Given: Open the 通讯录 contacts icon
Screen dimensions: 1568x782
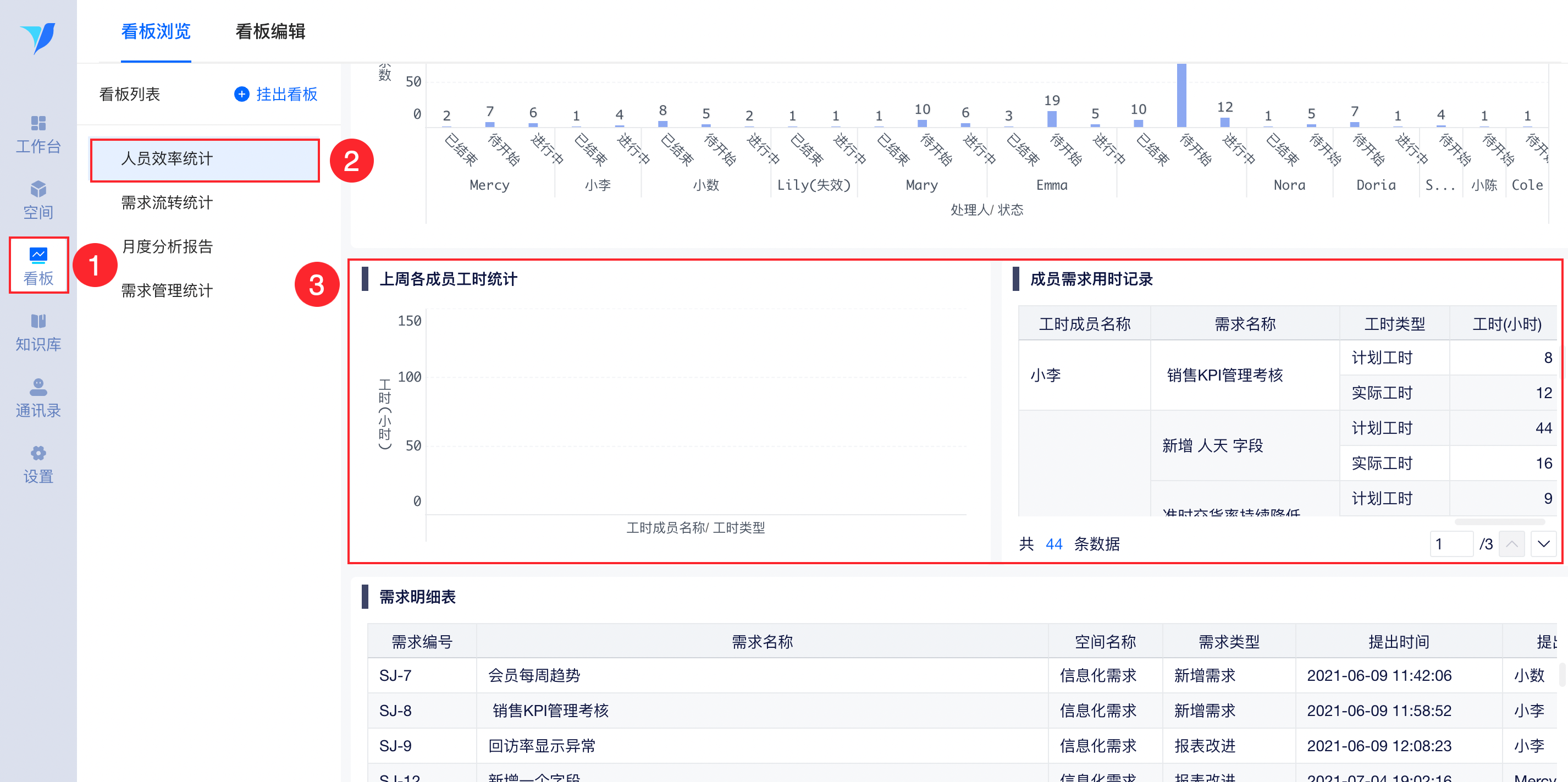Looking at the screenshot, I should pos(38,387).
